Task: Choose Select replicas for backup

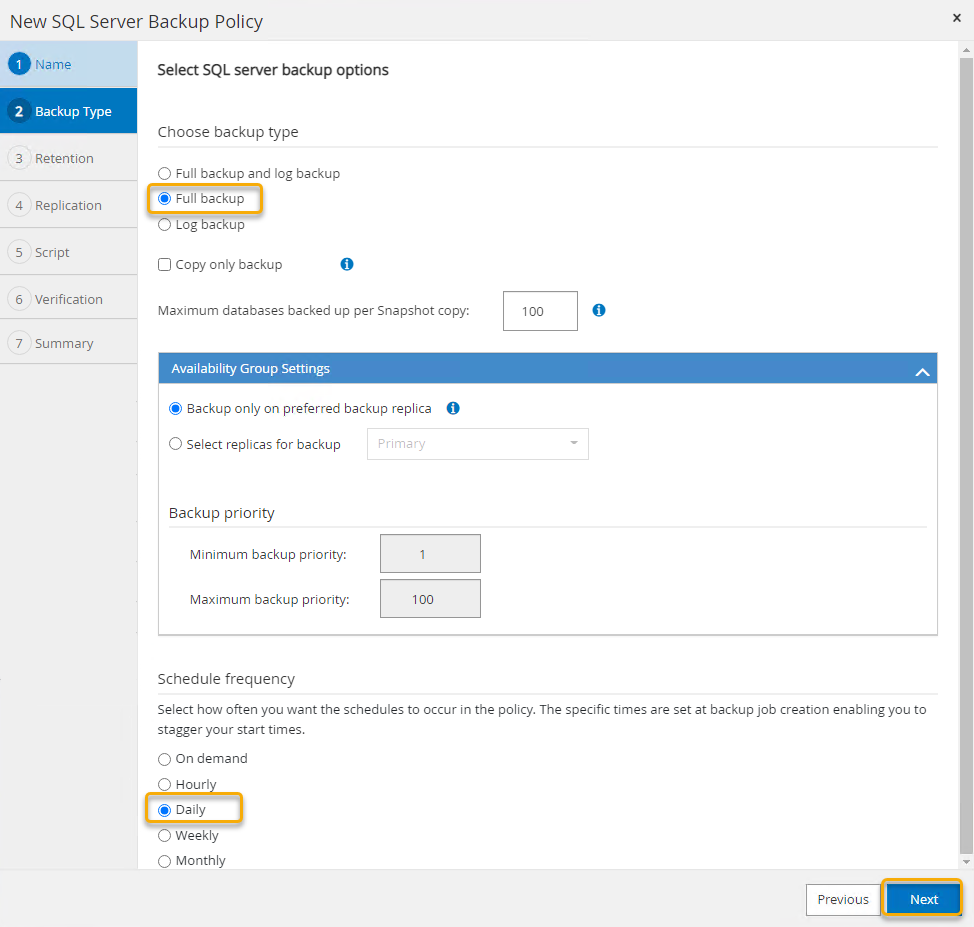Action: pos(175,444)
